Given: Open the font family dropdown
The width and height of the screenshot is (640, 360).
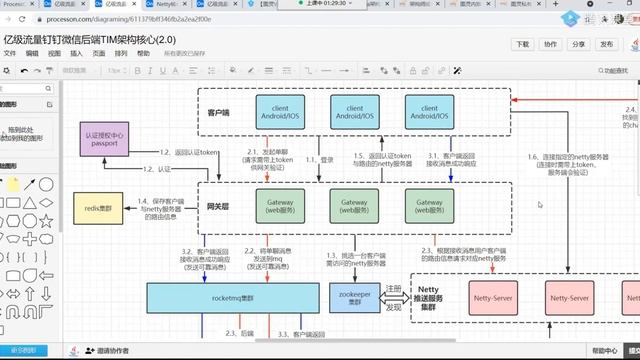Looking at the screenshot, I should pyautogui.click(x=79, y=71).
